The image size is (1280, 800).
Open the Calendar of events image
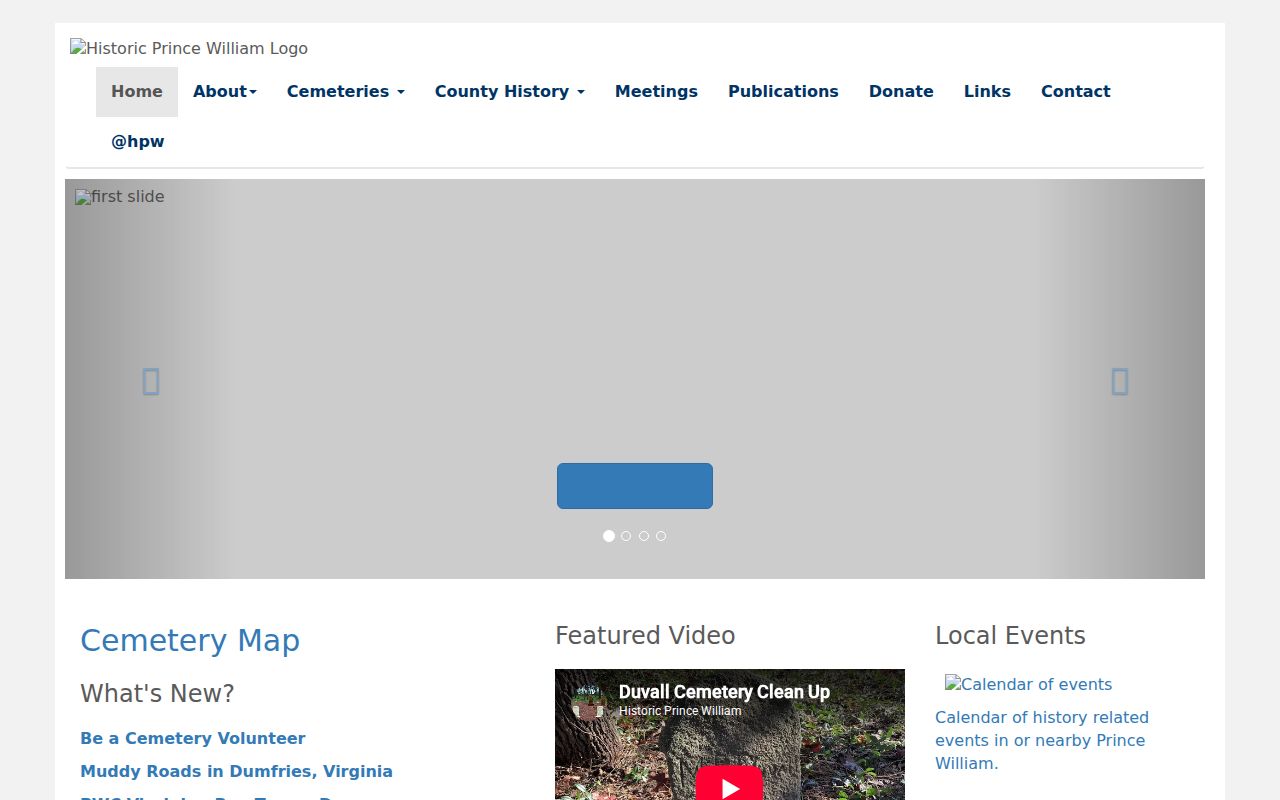1028,684
